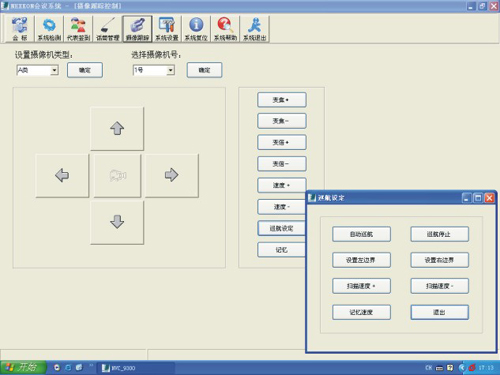Open the 开始 Start menu
The image size is (500, 375).
(23, 367)
